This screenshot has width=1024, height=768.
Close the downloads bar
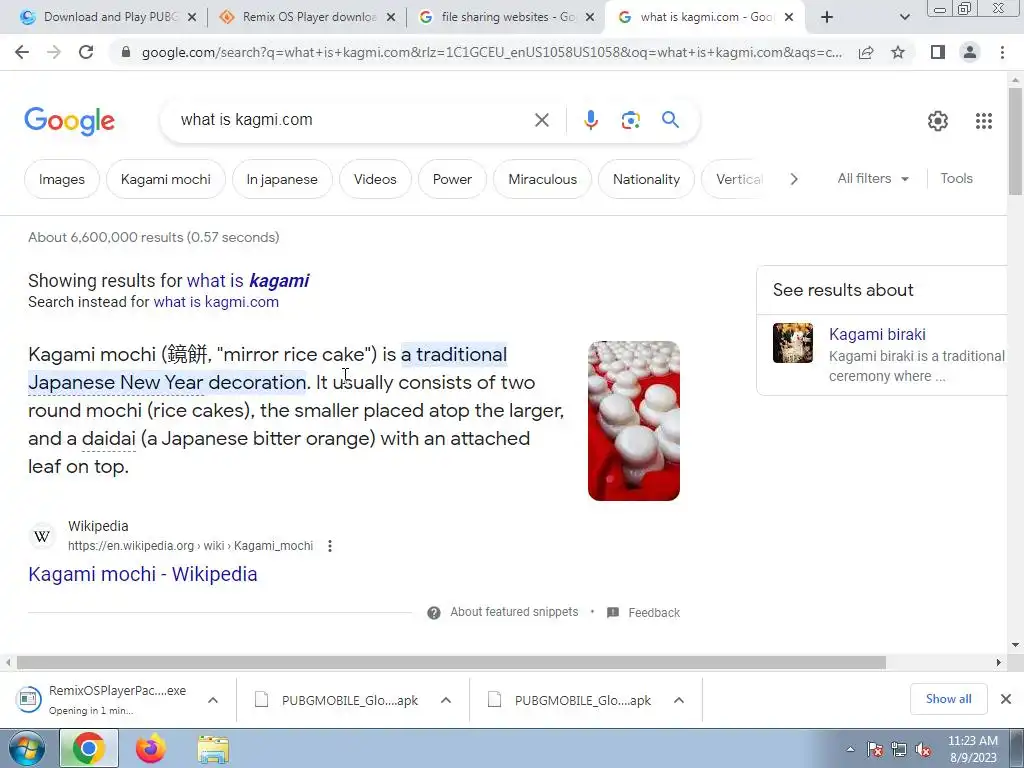[1006, 699]
